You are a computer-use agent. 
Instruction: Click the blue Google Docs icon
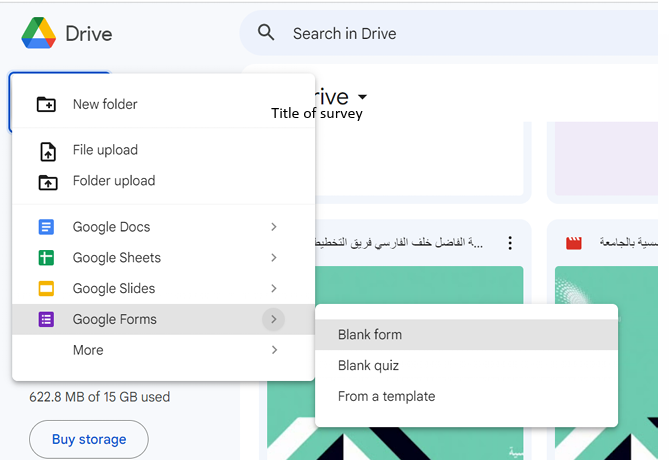tap(46, 227)
